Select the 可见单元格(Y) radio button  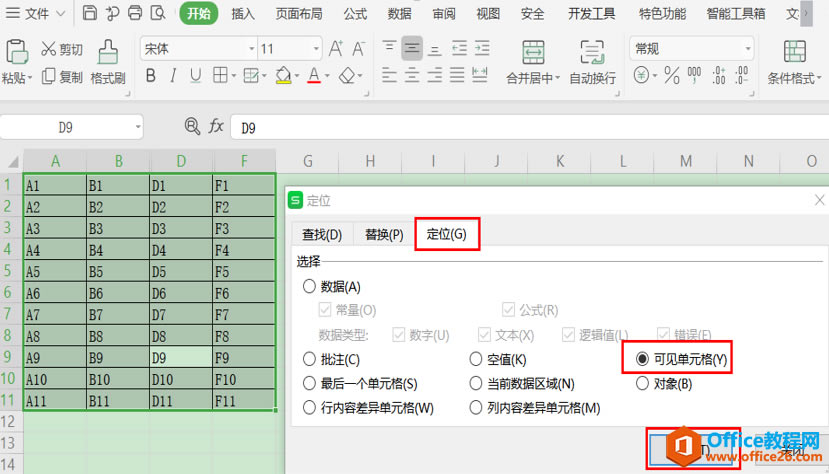[643, 359]
